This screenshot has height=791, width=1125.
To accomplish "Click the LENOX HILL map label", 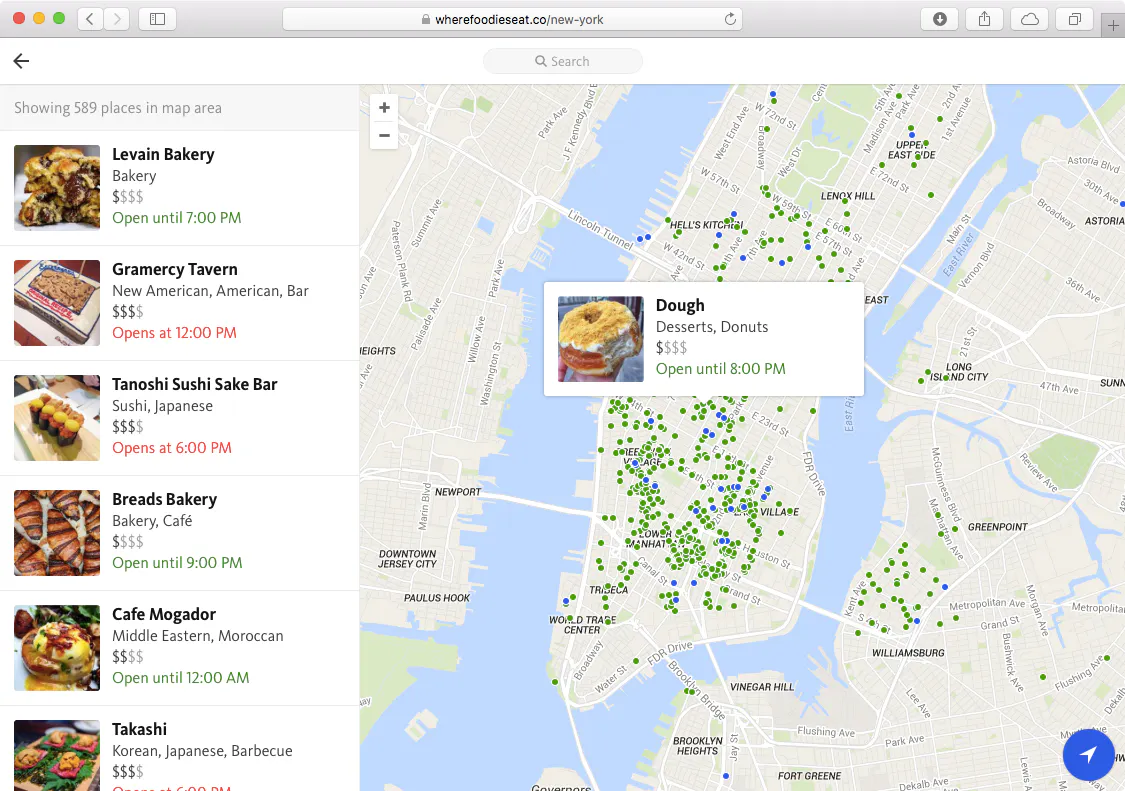I will [x=848, y=196].
